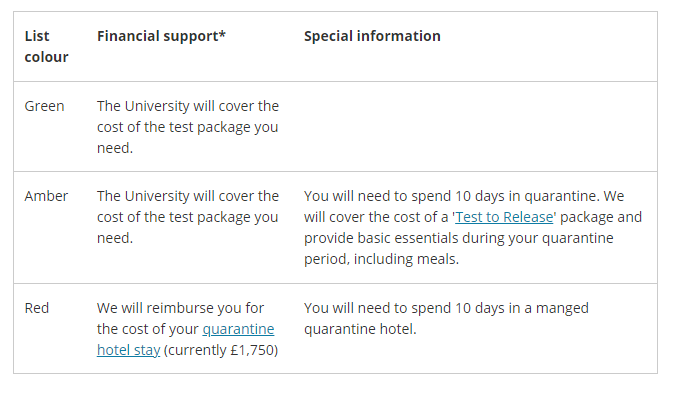Viewport: 677px width, 394px height.
Task: Click the Red row managed quarantine hotel text
Action: click(x=446, y=318)
